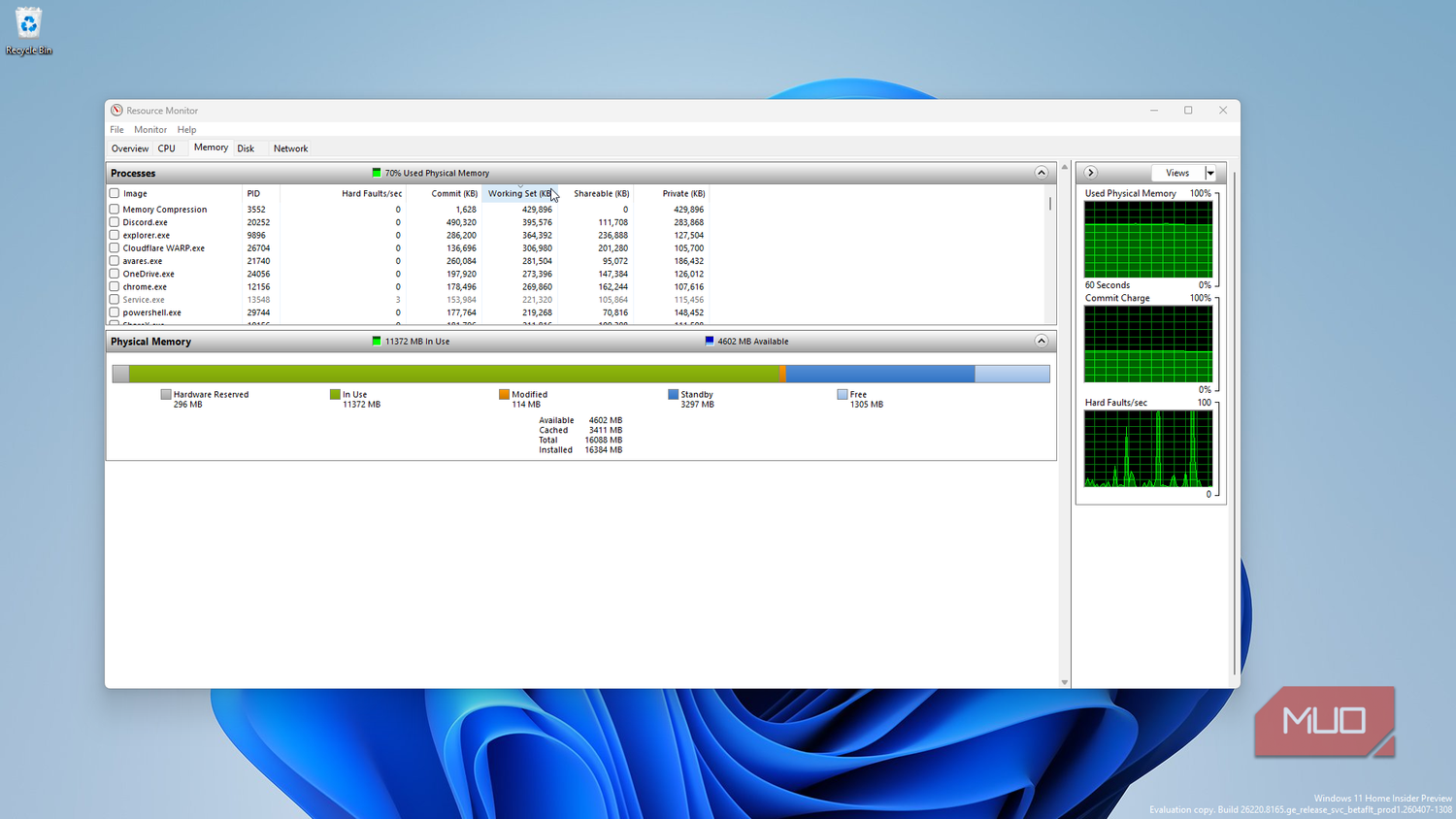This screenshot has width=1456, height=819.
Task: Check the avares.exe process checkbox
Action: pyautogui.click(x=115, y=261)
